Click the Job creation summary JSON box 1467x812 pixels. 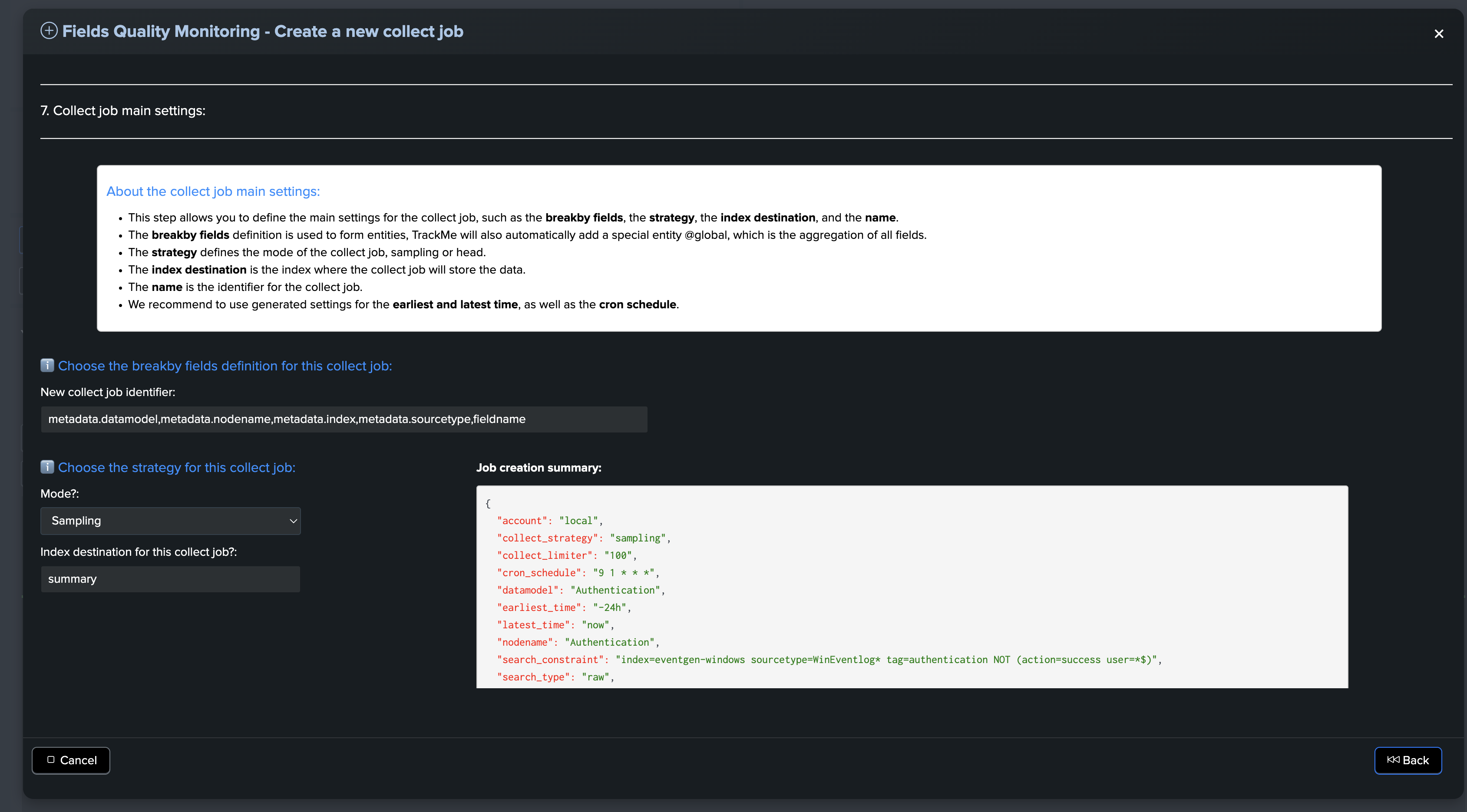[x=912, y=587]
